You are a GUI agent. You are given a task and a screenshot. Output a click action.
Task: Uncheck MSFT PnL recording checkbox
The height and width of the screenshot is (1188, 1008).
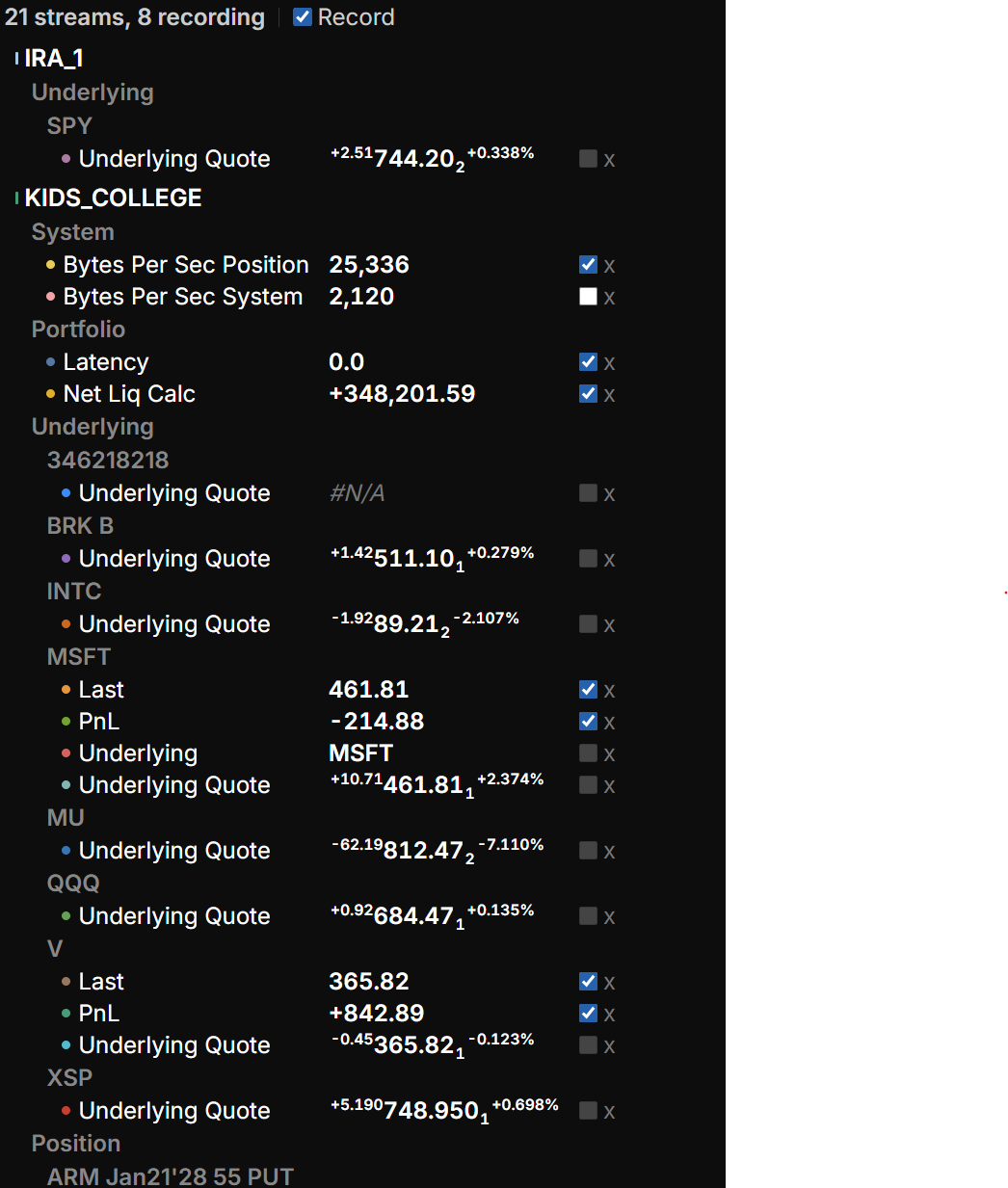coord(588,722)
